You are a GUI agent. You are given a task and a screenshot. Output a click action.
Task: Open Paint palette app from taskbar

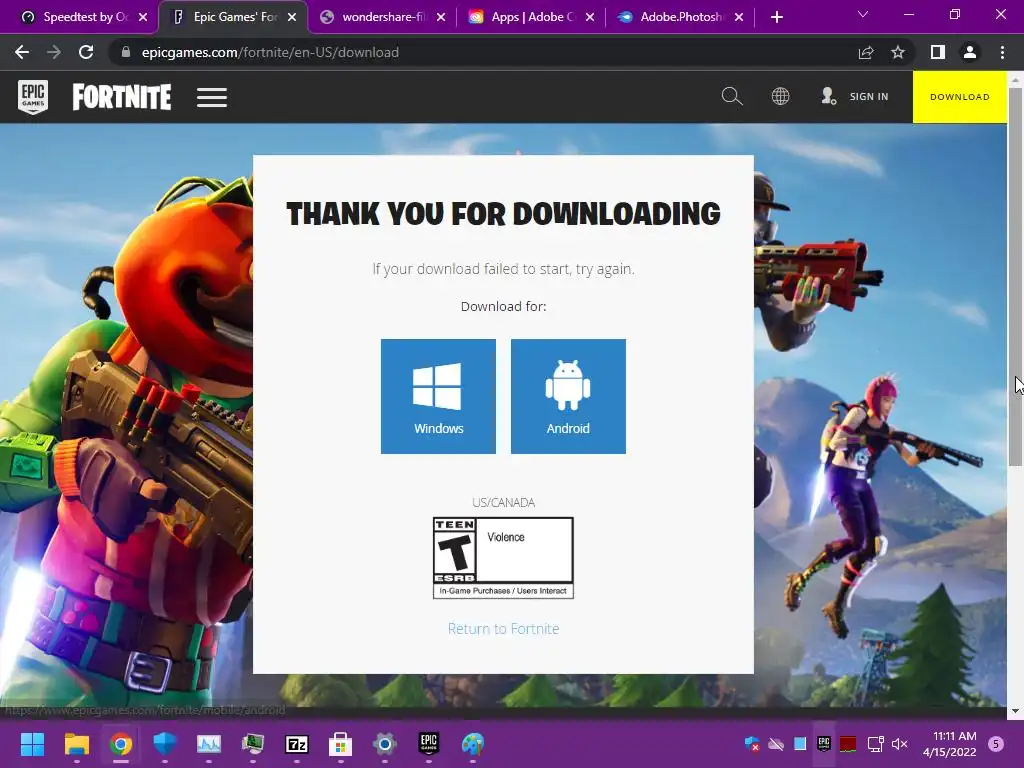[473, 744]
